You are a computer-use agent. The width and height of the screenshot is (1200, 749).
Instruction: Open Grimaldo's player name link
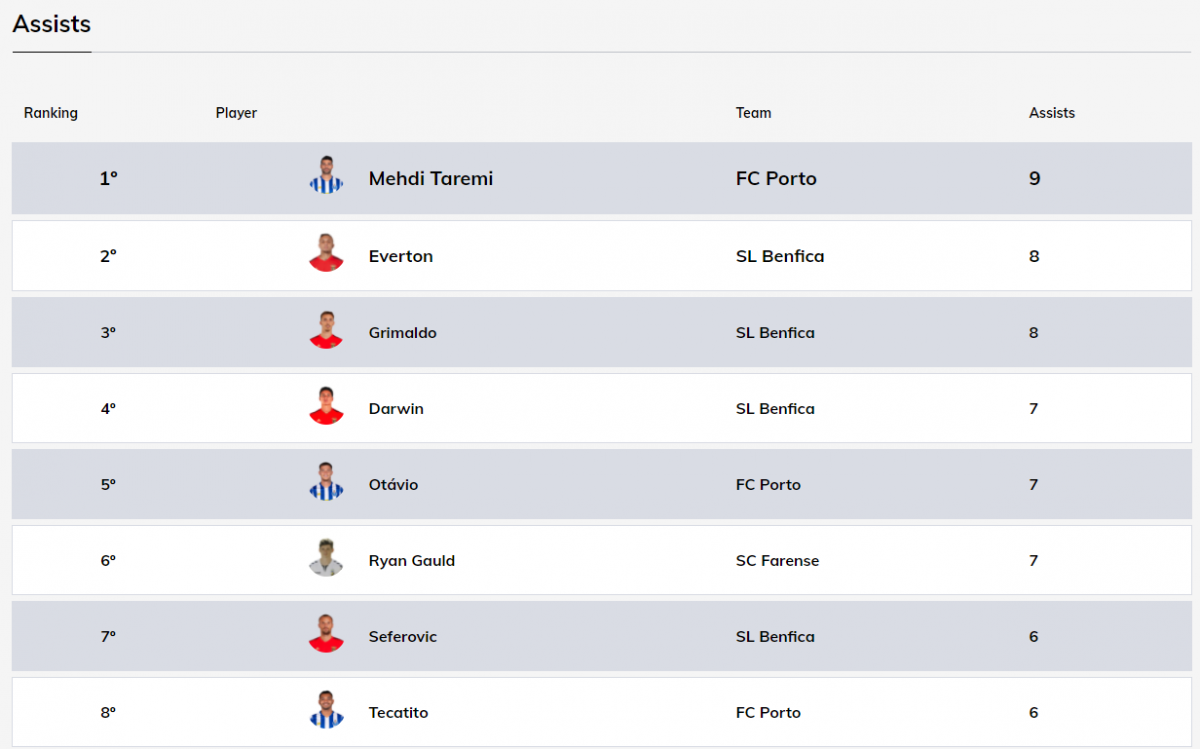click(402, 333)
